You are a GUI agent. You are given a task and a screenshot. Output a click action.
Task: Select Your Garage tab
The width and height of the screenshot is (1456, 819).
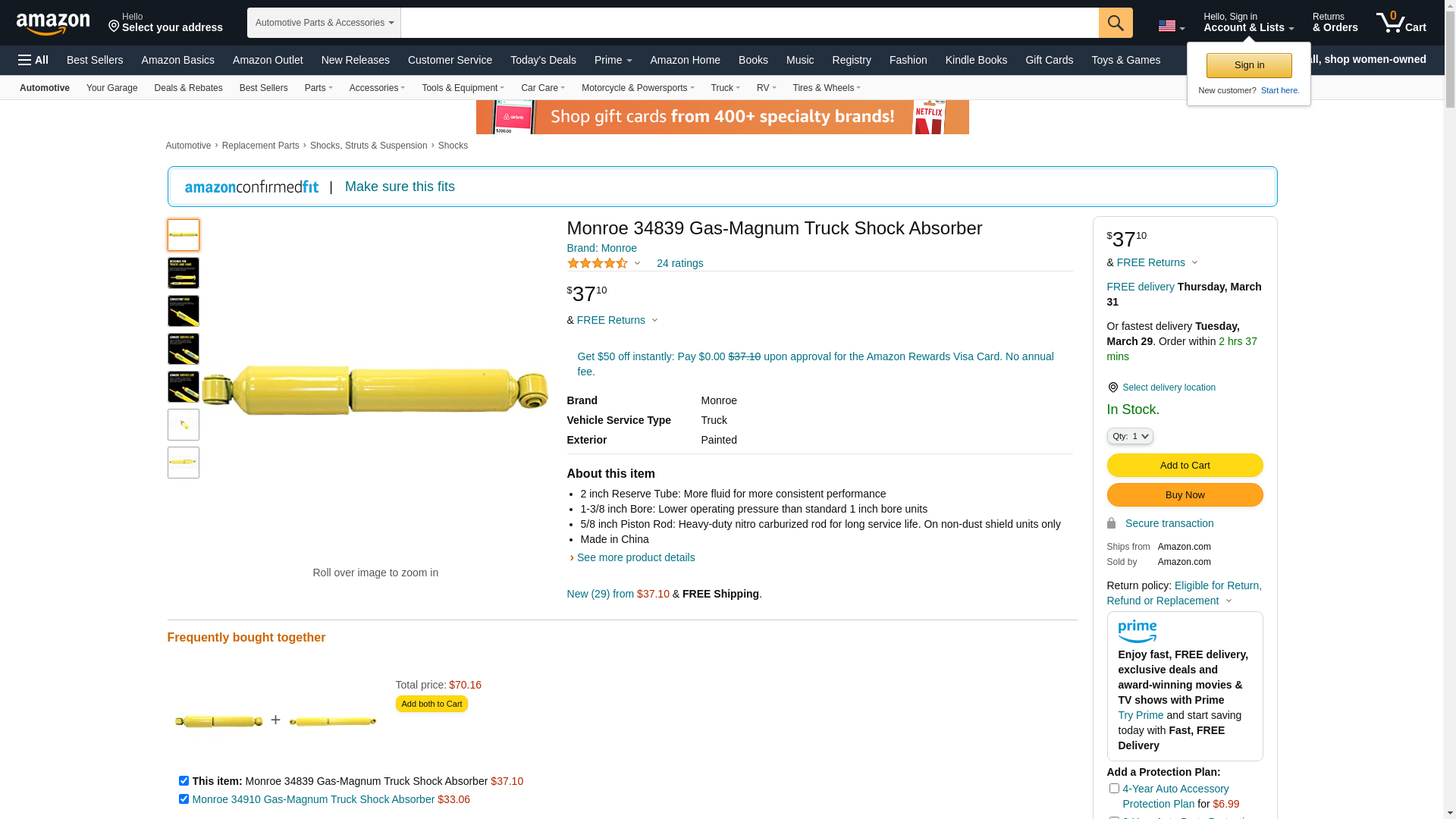click(x=111, y=88)
